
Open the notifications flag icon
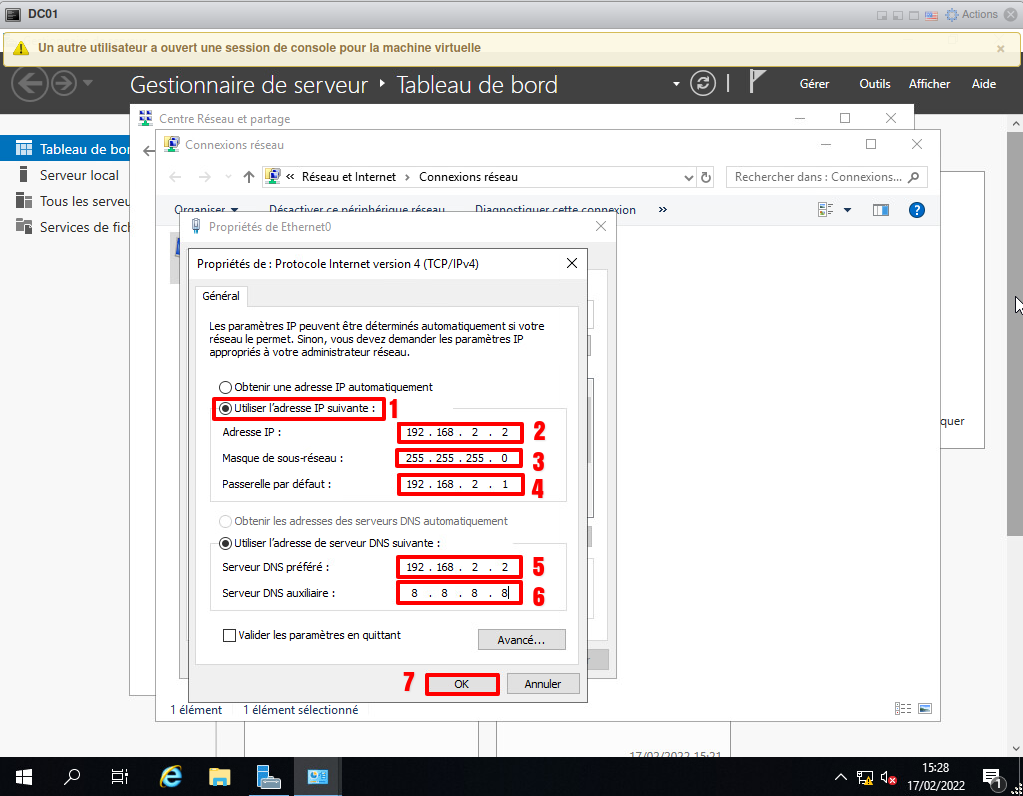pyautogui.click(x=757, y=83)
